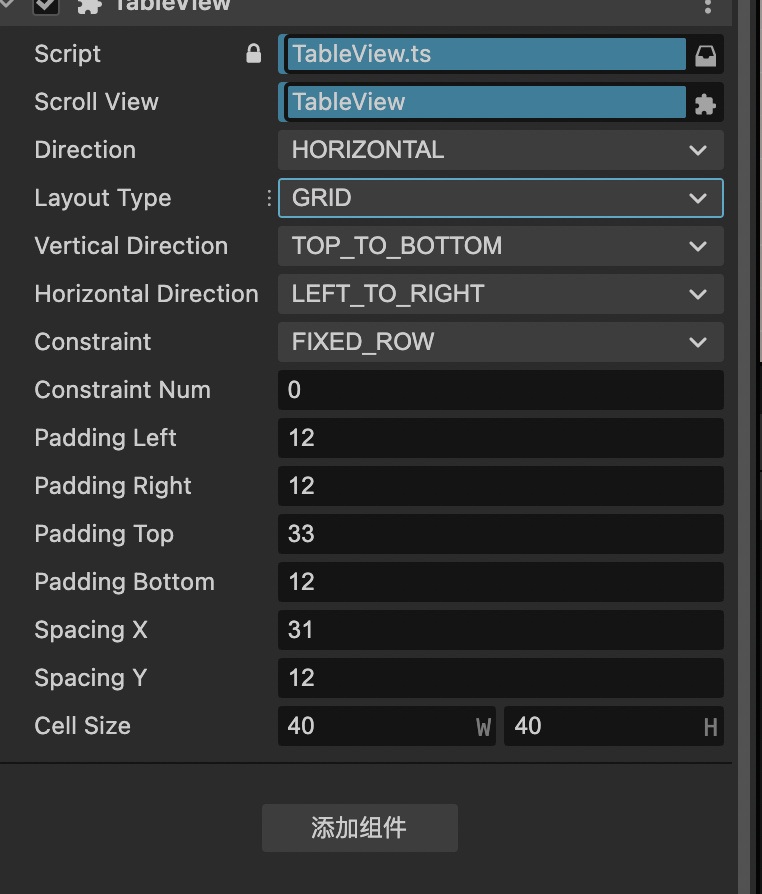Open the Constraint FIXED_ROW dropdown
Image resolution: width=762 pixels, height=894 pixels.
pos(500,342)
